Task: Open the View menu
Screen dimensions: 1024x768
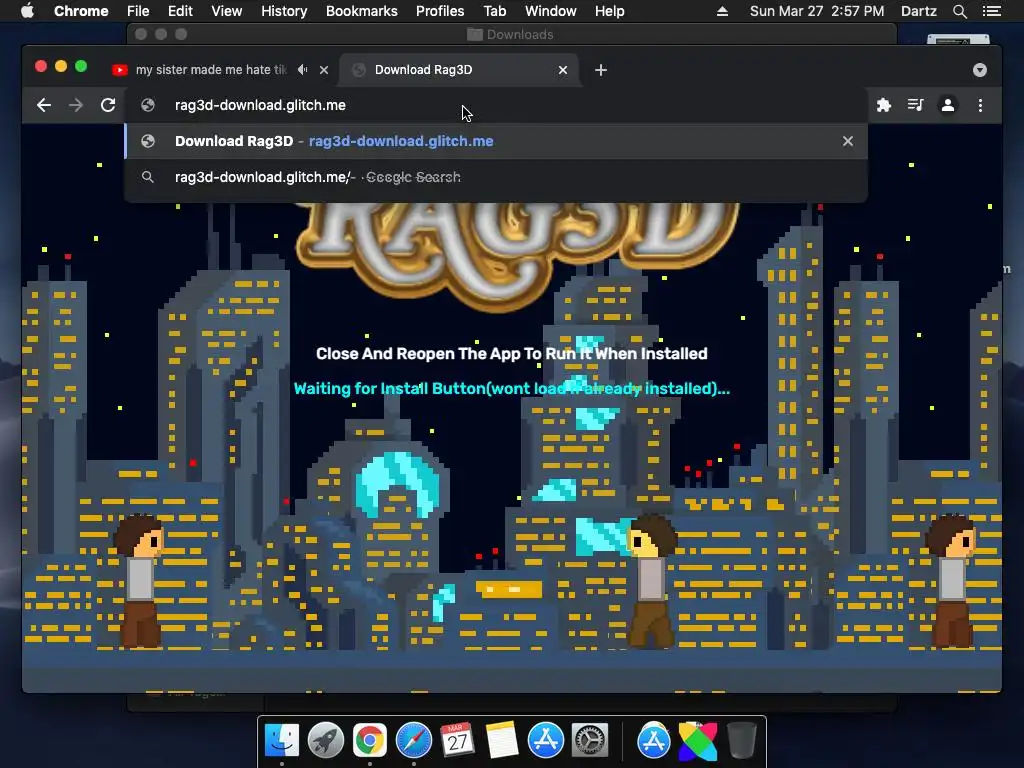Action: coord(227,11)
